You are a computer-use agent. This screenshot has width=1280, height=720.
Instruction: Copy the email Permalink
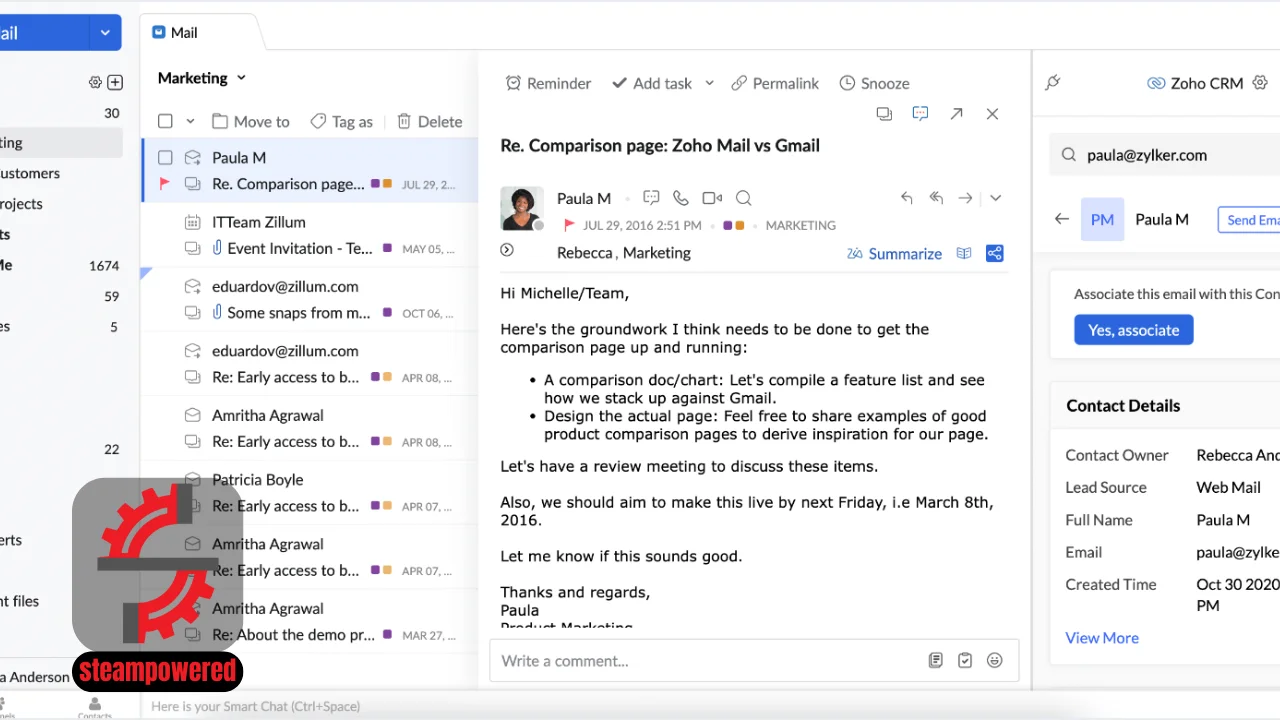coord(775,83)
